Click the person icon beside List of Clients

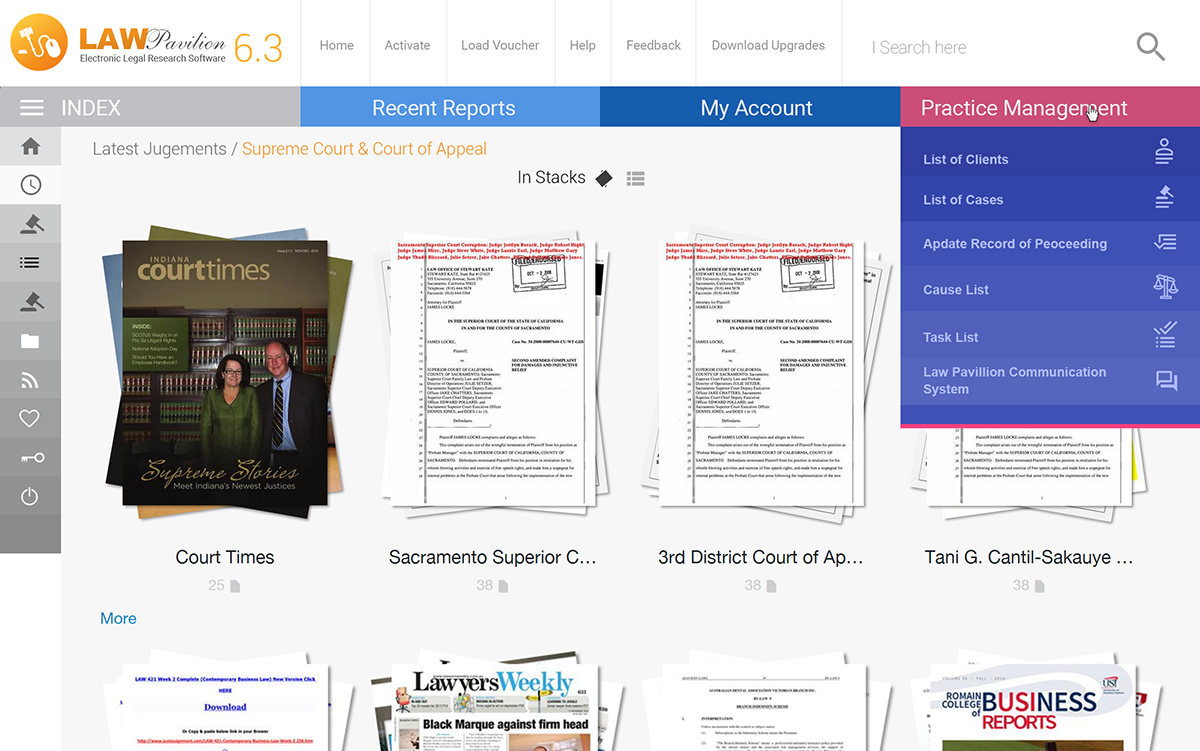(x=1164, y=152)
